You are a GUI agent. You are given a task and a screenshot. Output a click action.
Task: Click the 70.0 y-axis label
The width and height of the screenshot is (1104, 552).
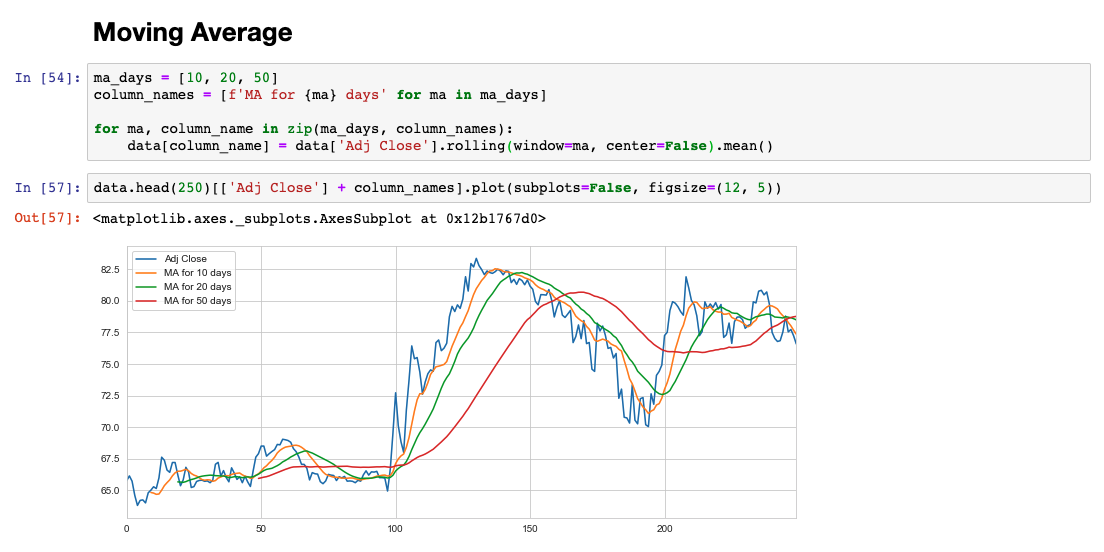coord(109,427)
